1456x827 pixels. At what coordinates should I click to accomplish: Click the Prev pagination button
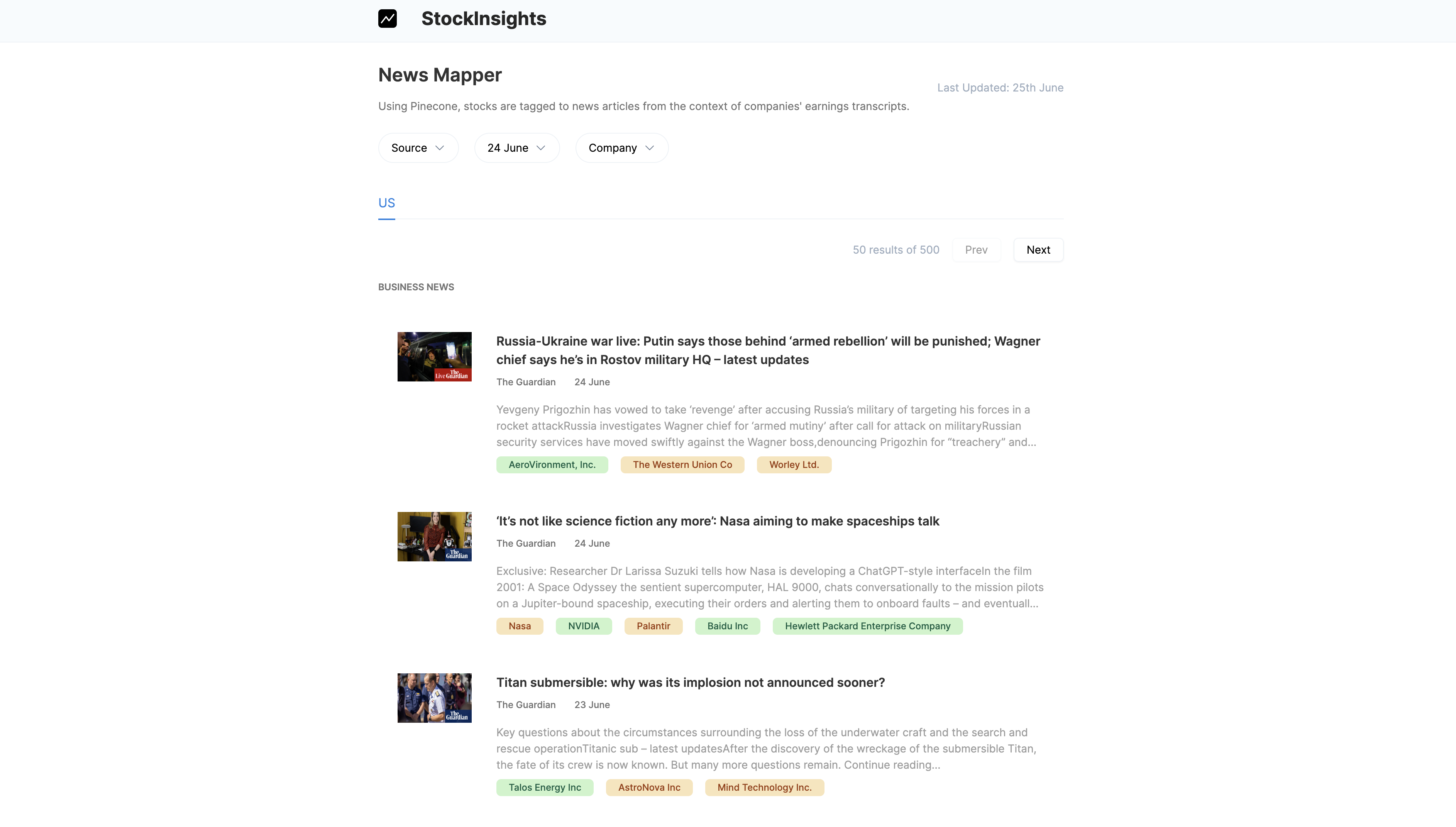click(975, 250)
